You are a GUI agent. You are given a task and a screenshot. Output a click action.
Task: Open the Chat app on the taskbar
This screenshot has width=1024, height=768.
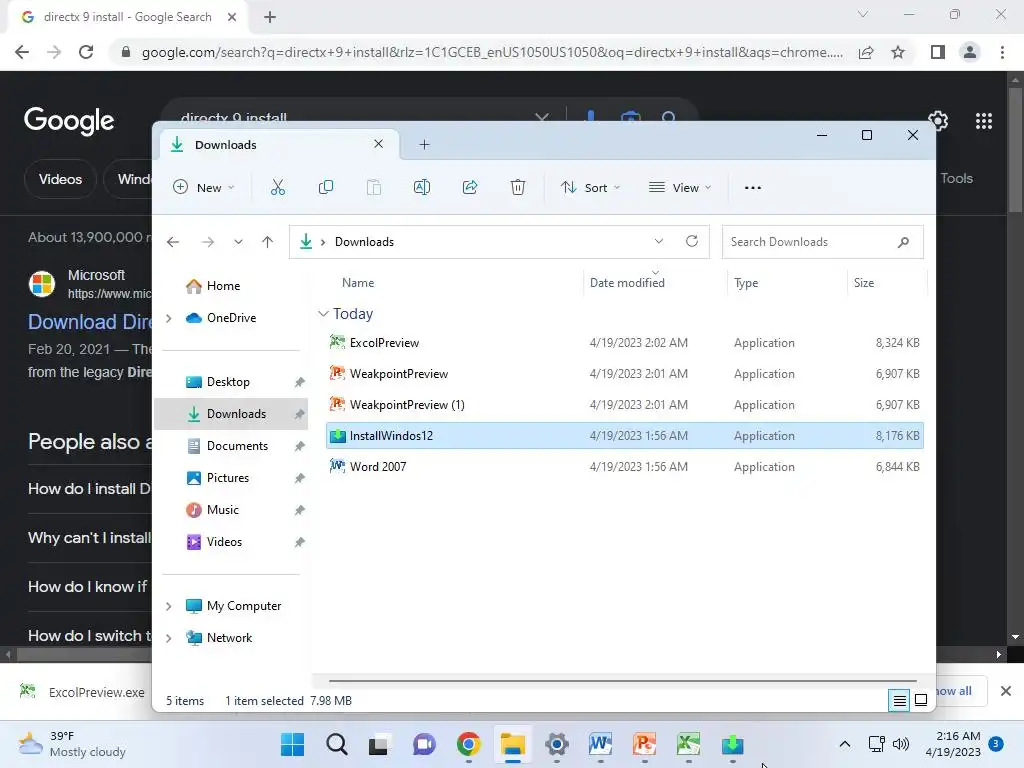(424, 744)
